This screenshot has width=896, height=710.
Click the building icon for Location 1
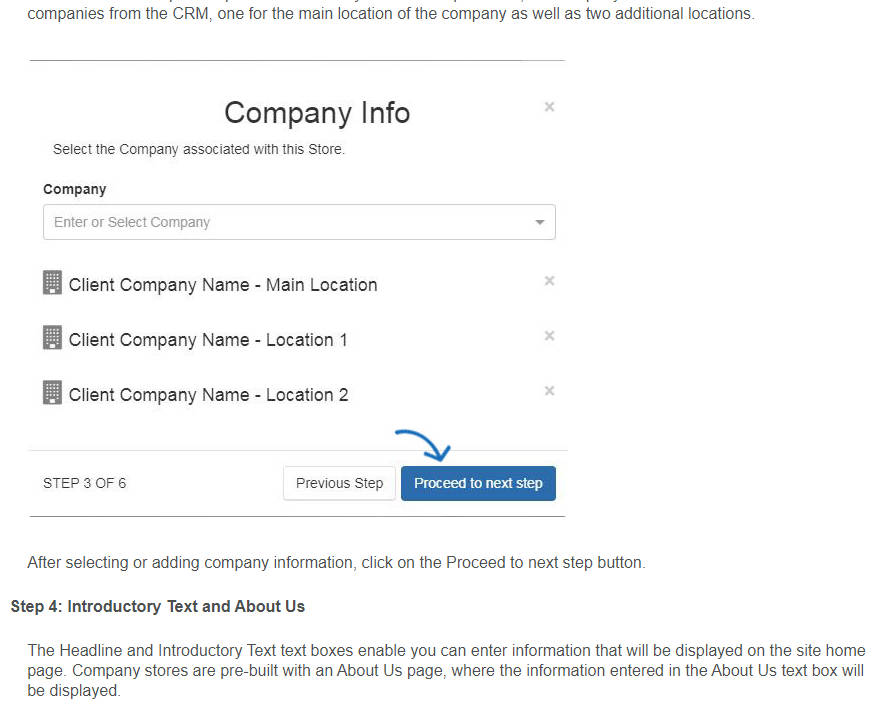coord(52,337)
